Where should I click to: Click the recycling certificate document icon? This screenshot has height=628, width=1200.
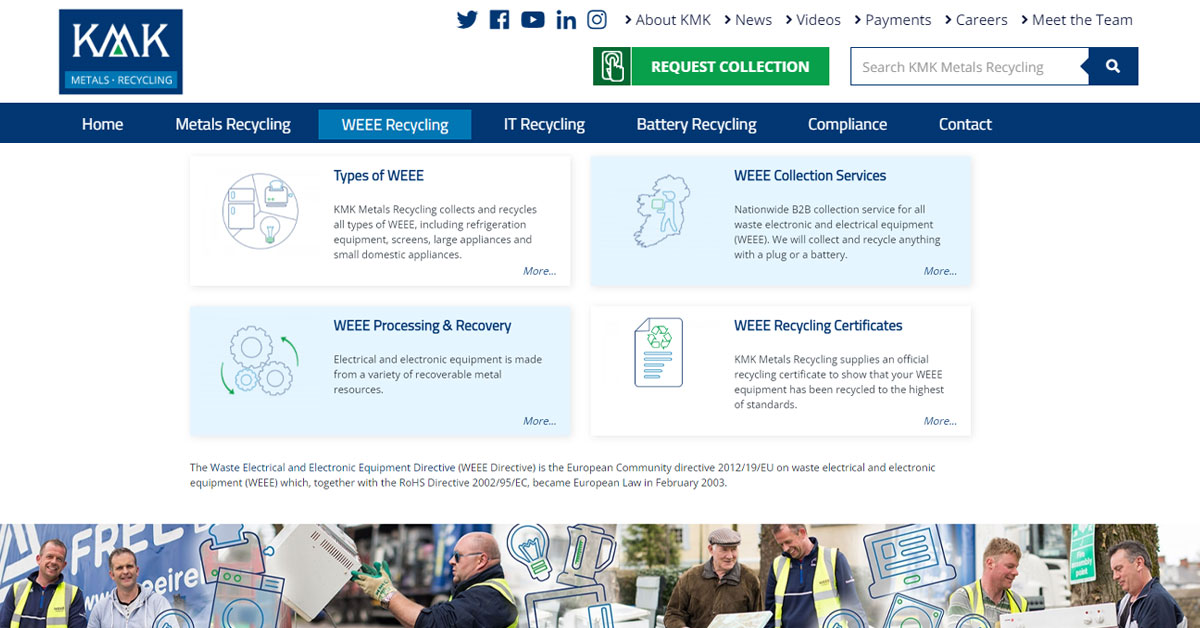[659, 352]
